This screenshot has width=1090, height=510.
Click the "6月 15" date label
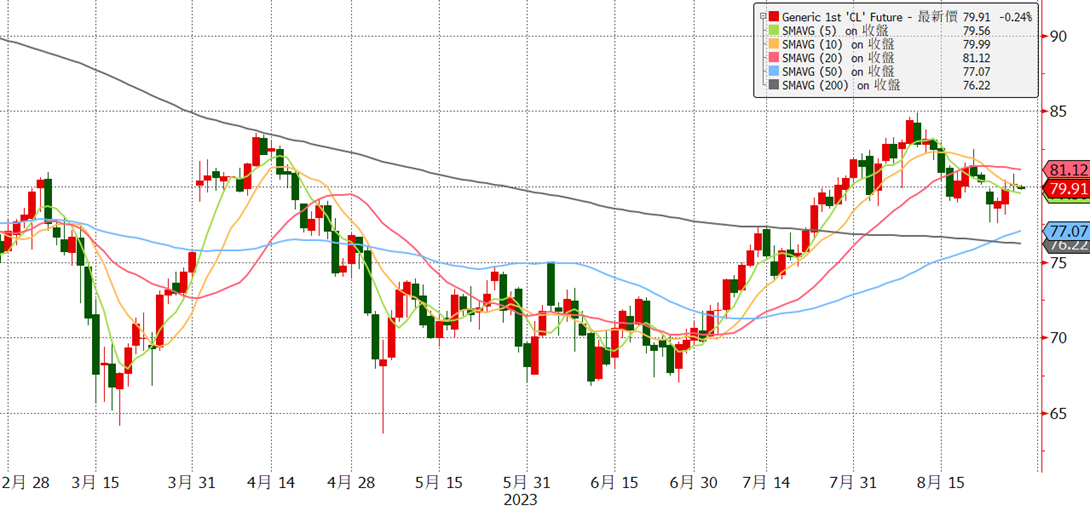[x=616, y=482]
